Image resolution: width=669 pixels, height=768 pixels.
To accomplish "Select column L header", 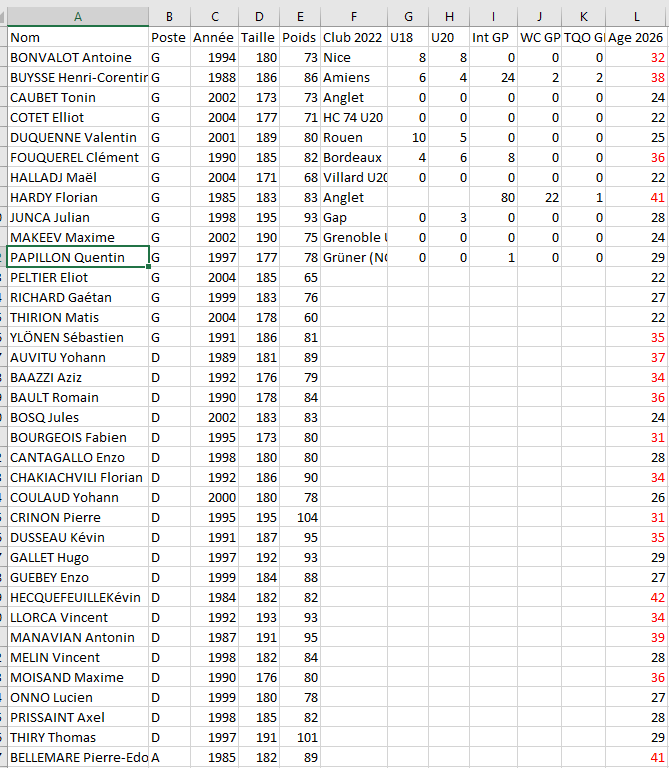I will [637, 17].
